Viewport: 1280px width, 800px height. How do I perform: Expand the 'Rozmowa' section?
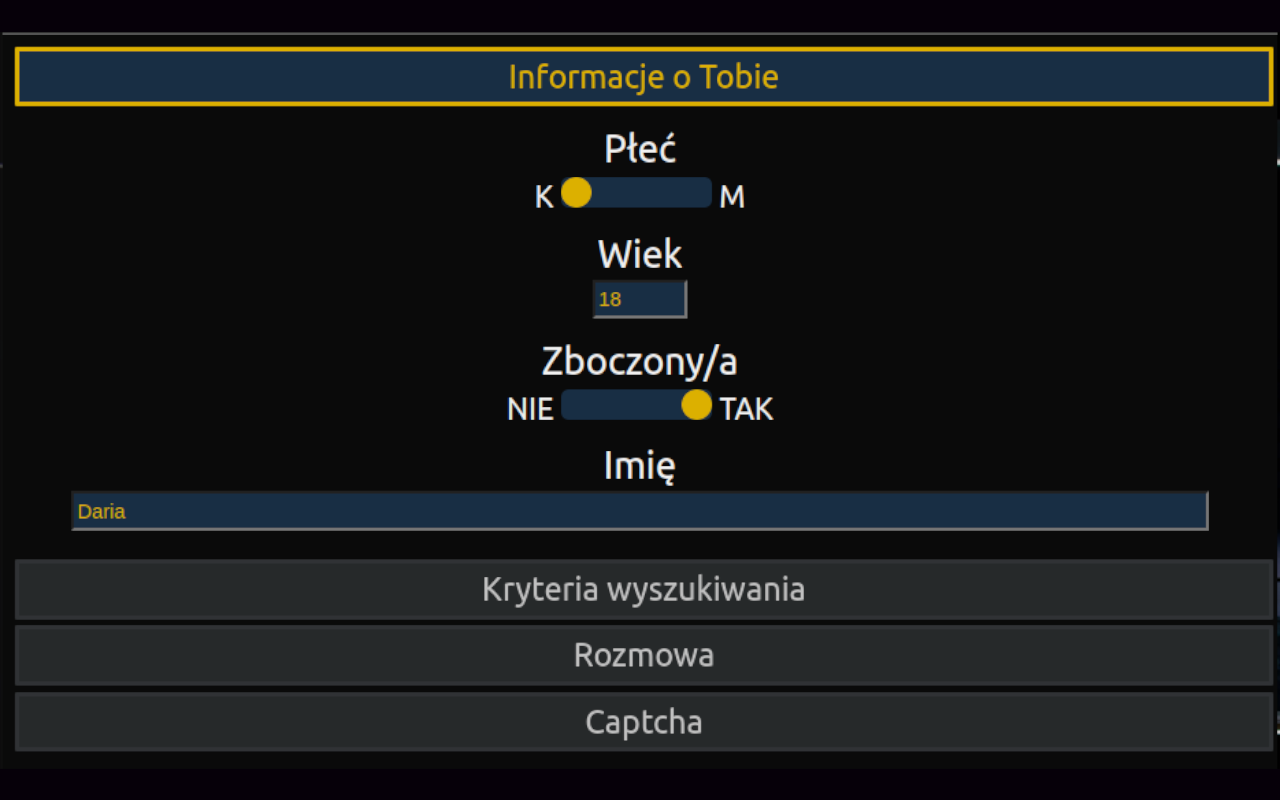[643, 655]
